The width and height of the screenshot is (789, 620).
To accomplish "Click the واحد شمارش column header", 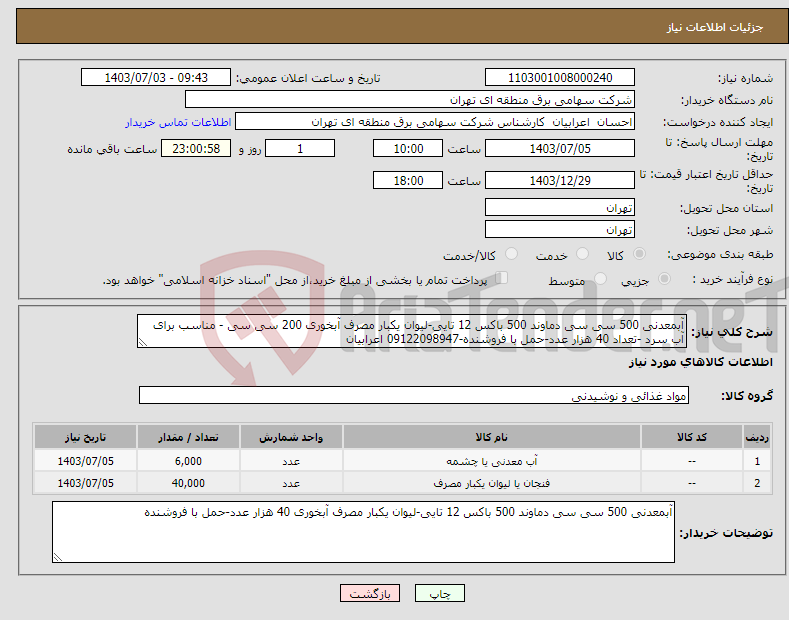I will tap(291, 437).
